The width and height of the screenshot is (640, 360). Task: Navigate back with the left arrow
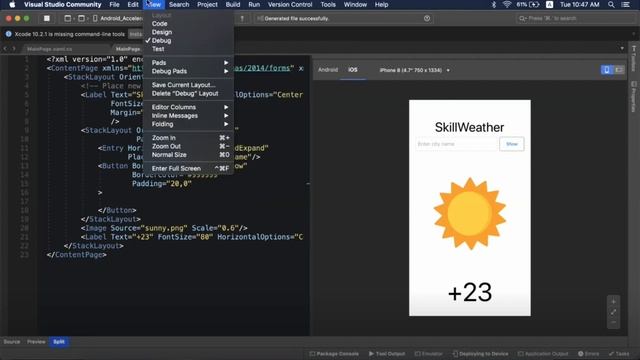pyautogui.click(x=5, y=49)
